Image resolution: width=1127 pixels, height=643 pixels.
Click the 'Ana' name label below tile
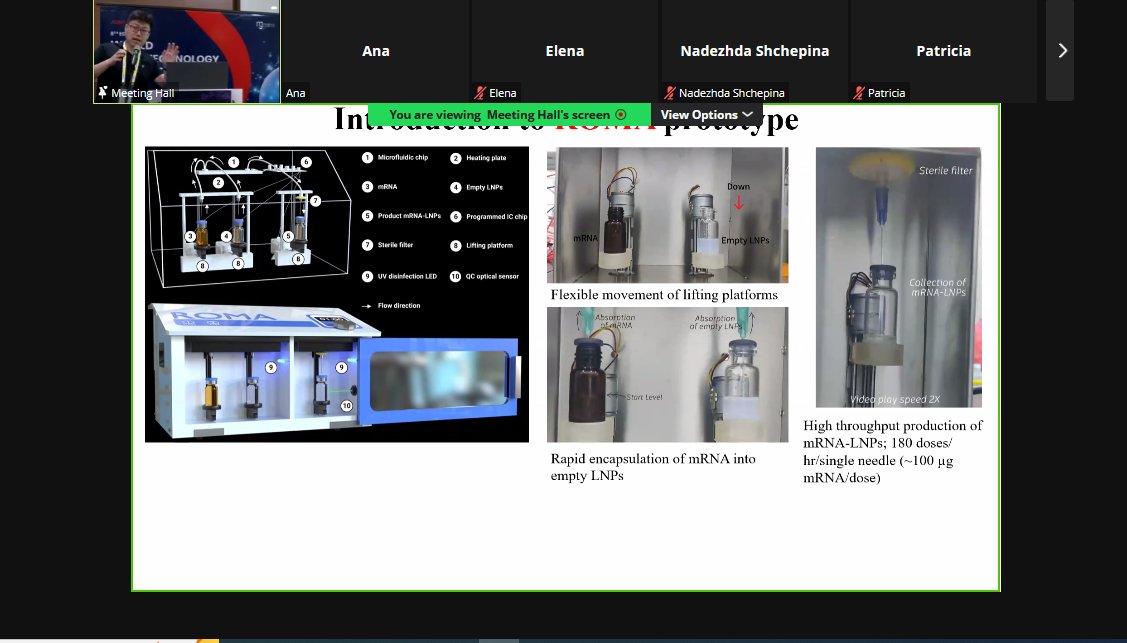click(295, 93)
